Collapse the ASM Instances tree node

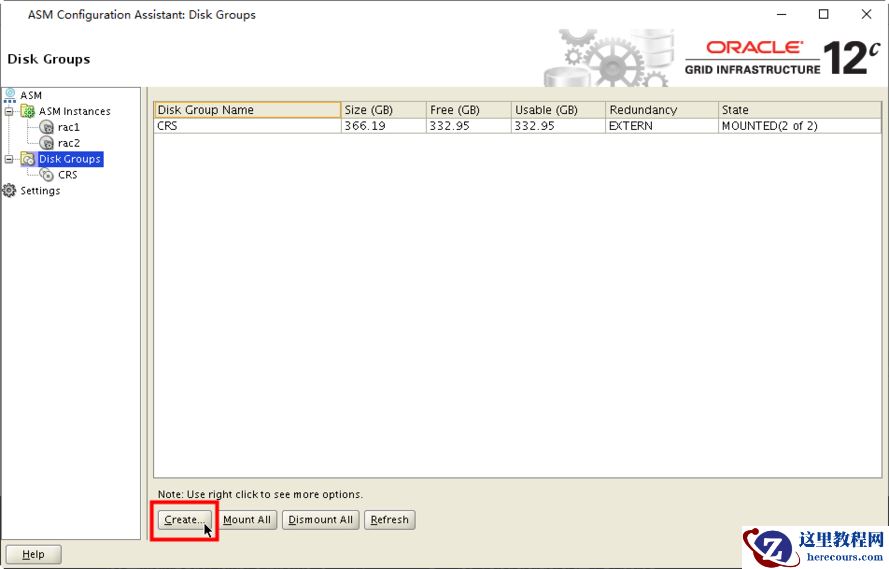(9, 111)
